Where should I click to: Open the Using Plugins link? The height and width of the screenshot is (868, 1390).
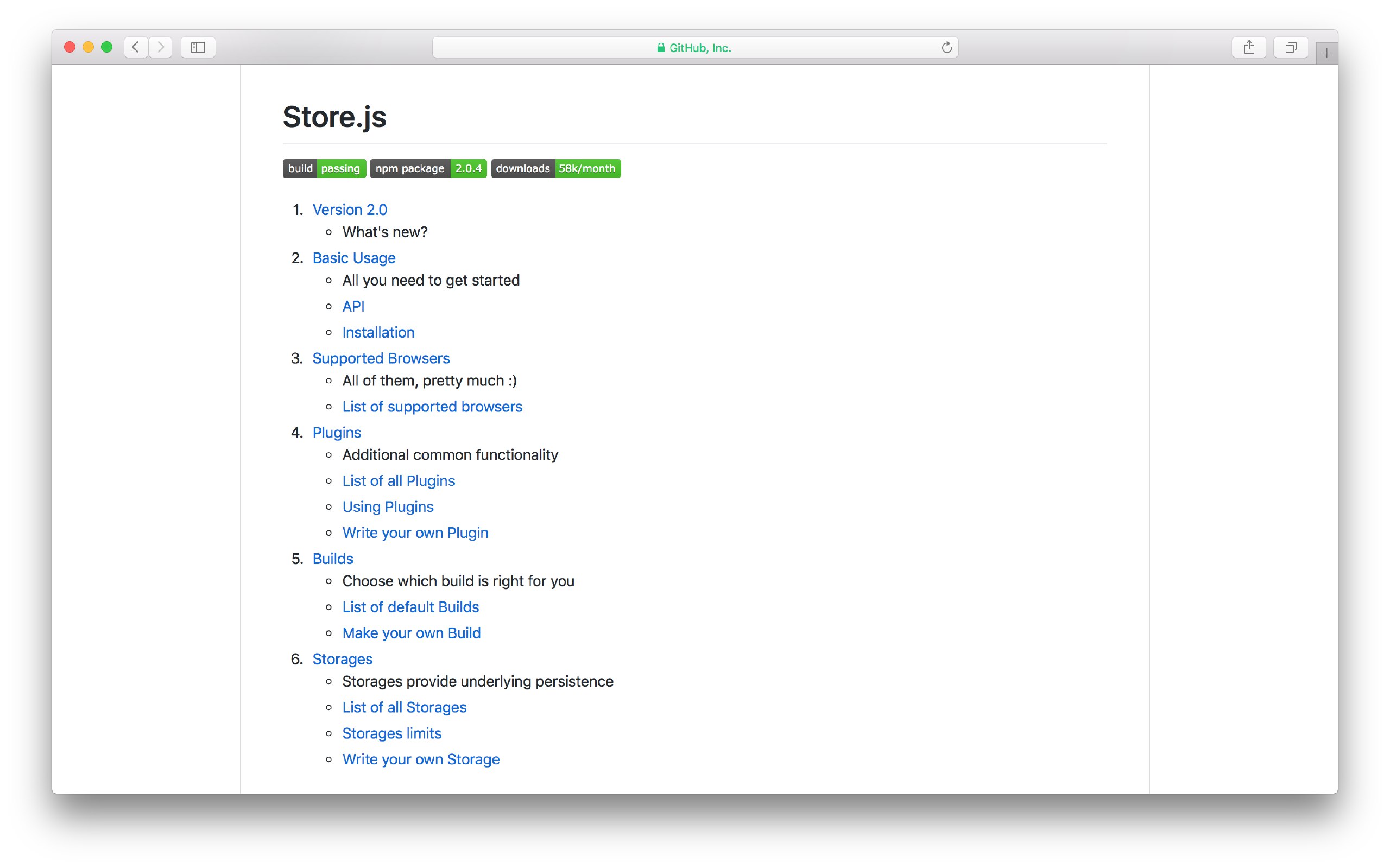pos(388,506)
